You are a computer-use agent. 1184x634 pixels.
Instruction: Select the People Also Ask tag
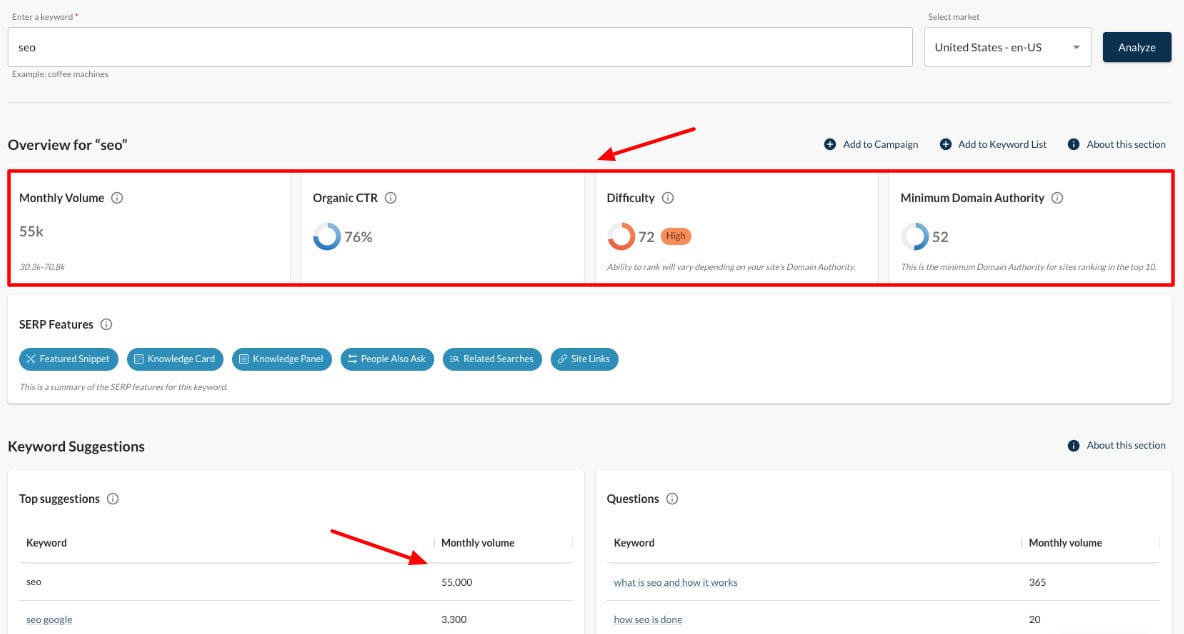click(x=387, y=359)
